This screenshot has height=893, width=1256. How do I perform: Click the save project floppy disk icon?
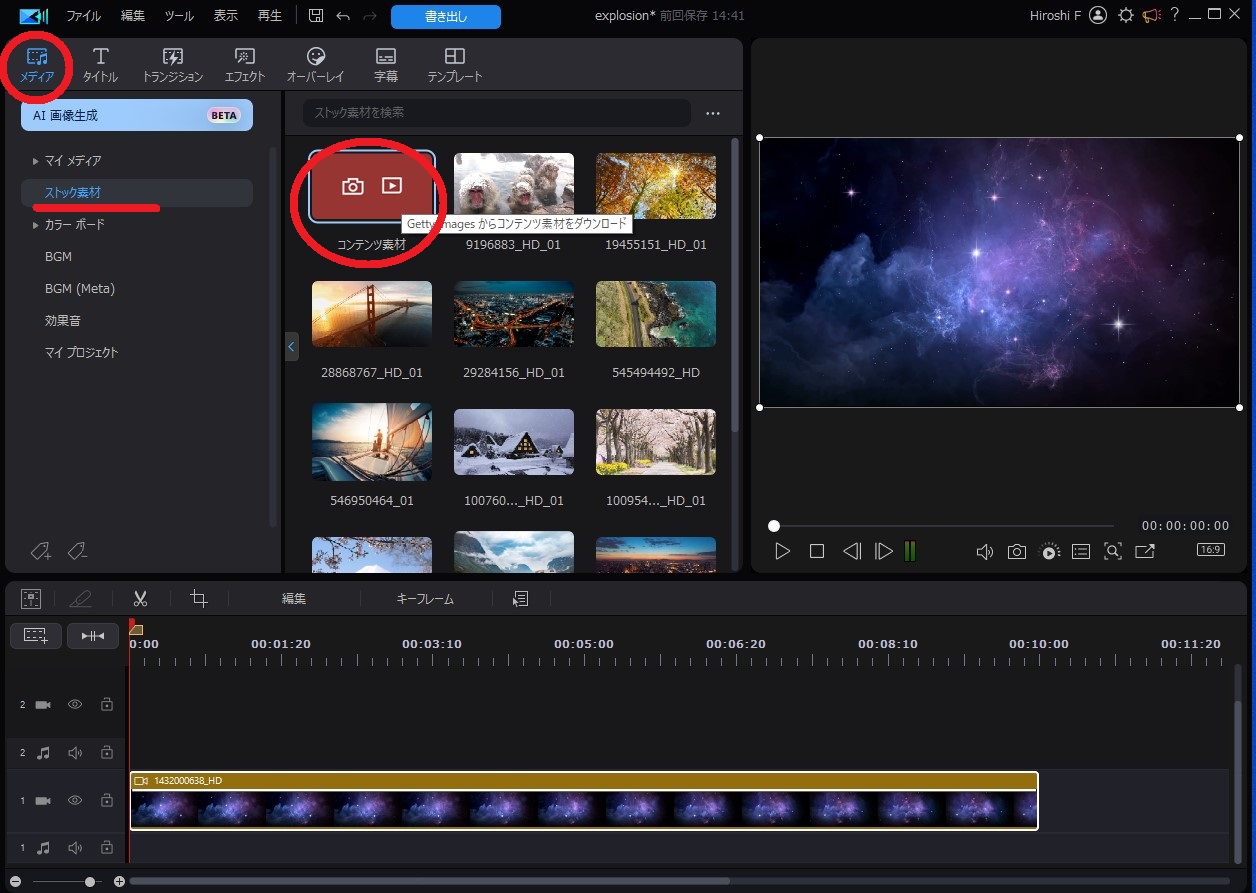pos(316,16)
